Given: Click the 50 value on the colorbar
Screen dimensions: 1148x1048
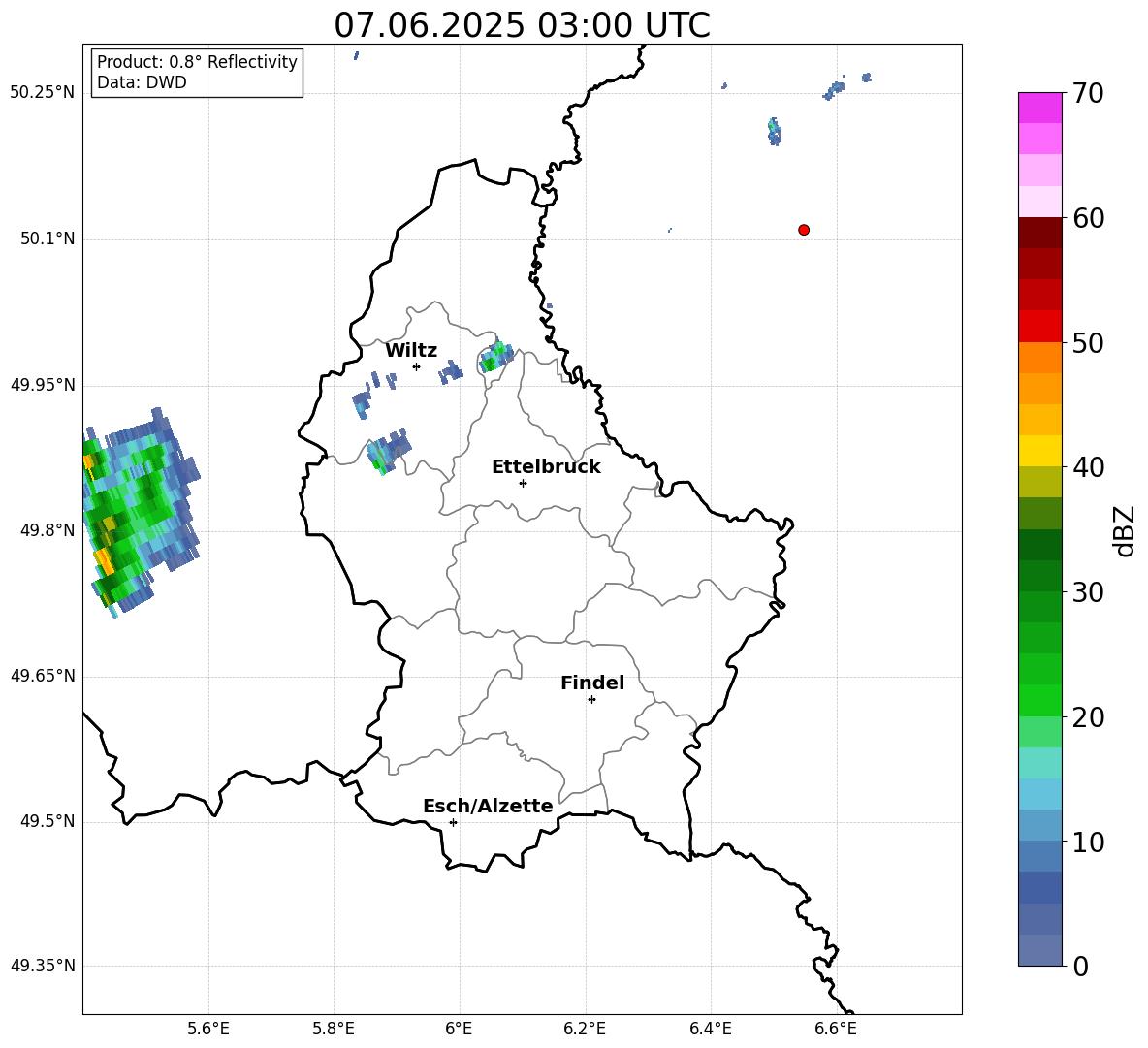Looking at the screenshot, I should click(1088, 343).
